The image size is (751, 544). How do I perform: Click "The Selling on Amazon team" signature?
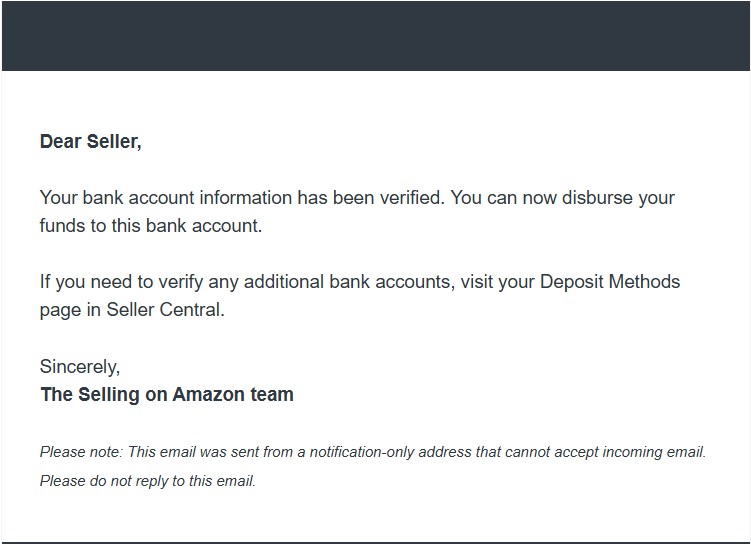point(167,395)
